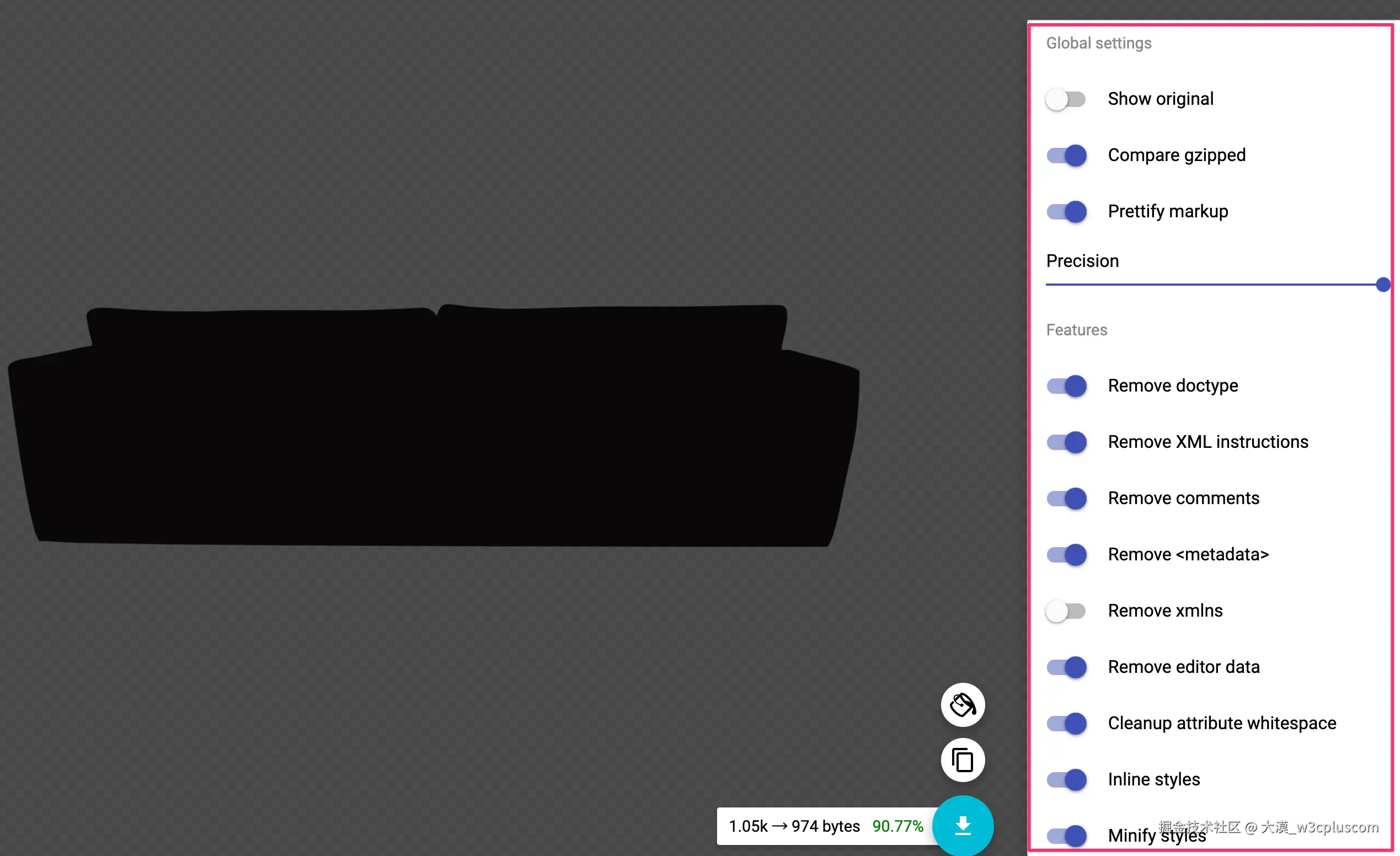Switch off the Minify styles toggle
The height and width of the screenshot is (856, 1400).
[x=1066, y=836]
